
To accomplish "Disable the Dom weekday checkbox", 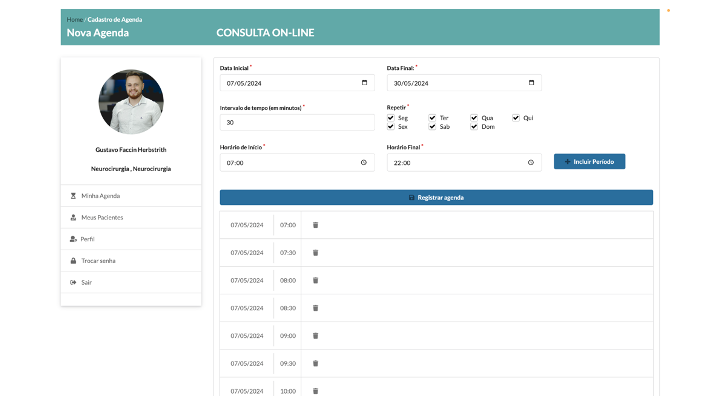I will 475,127.
